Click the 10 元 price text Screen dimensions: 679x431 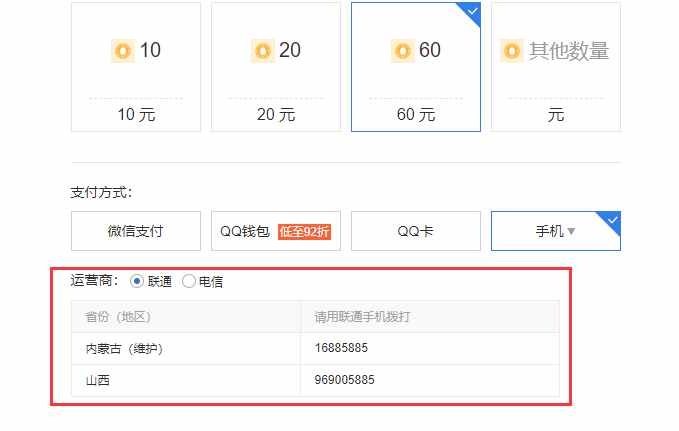click(x=136, y=115)
